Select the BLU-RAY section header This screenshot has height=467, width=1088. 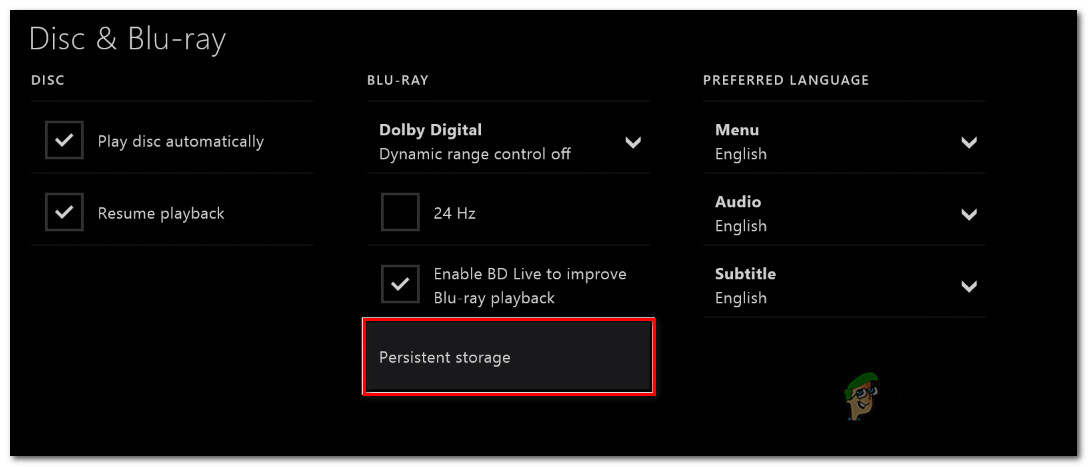(397, 80)
